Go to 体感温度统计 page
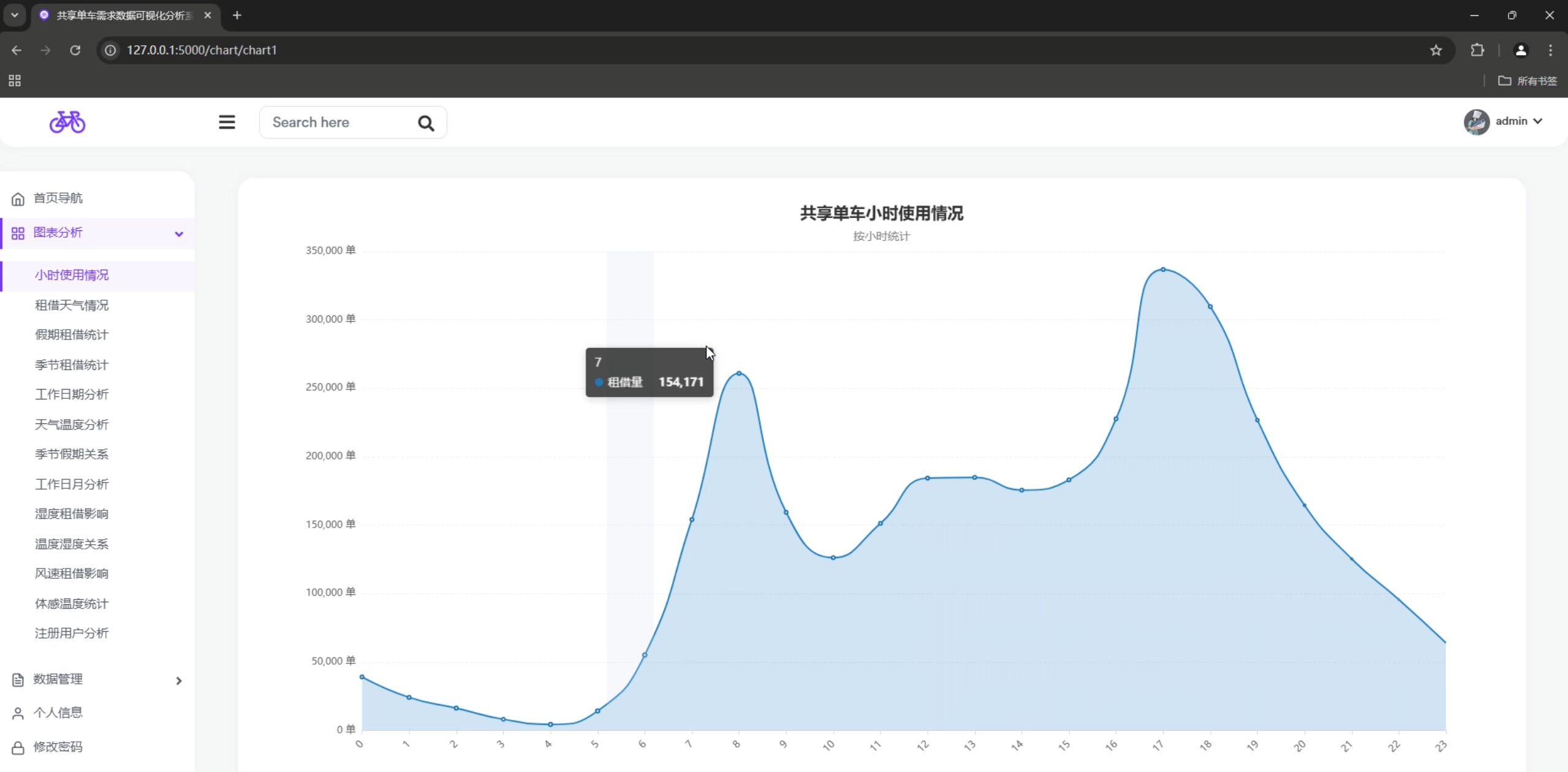Image resolution: width=1568 pixels, height=772 pixels. tap(72, 604)
